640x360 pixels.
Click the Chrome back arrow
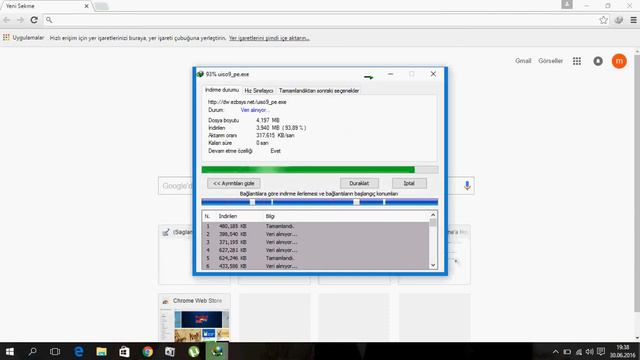pos(7,20)
